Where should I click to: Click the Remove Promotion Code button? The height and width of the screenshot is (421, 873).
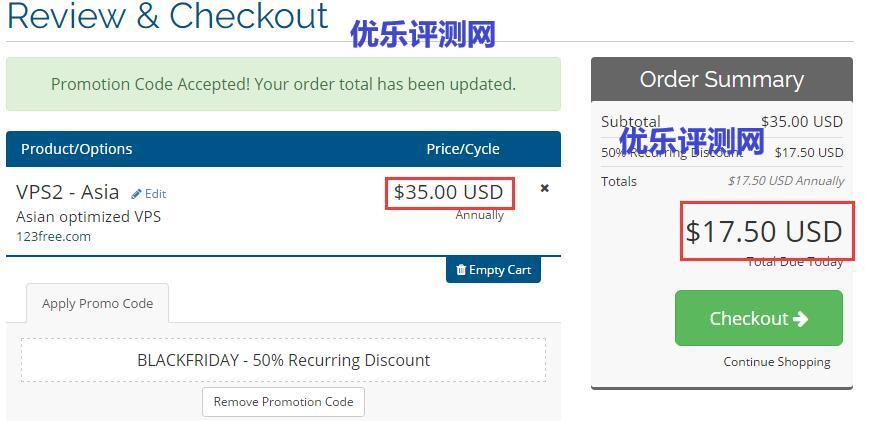tap(283, 402)
